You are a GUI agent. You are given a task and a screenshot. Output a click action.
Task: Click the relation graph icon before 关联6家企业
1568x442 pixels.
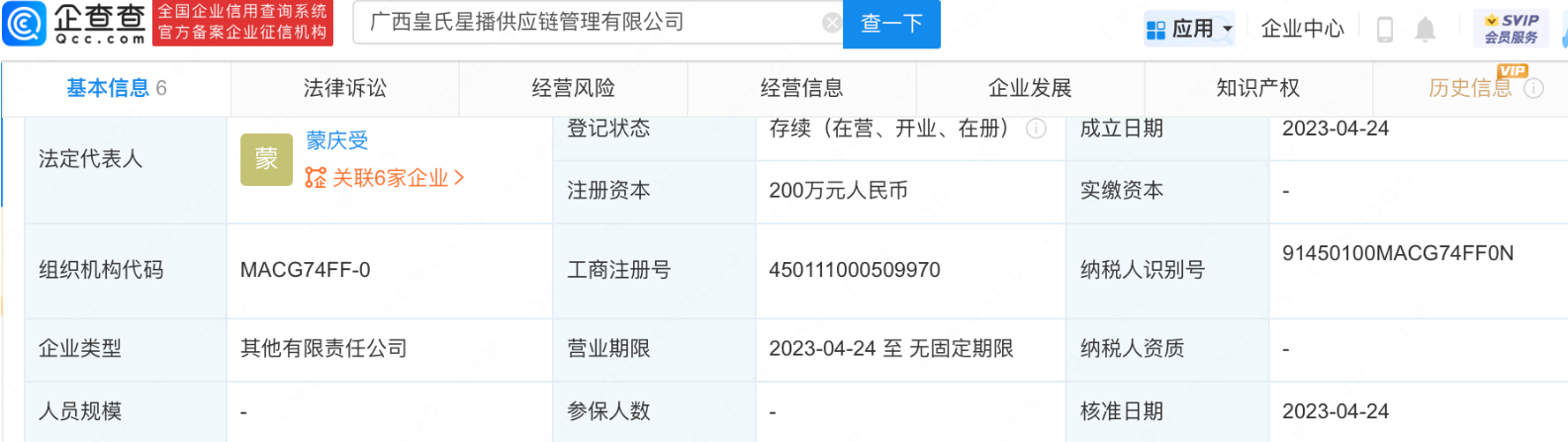tap(316, 178)
